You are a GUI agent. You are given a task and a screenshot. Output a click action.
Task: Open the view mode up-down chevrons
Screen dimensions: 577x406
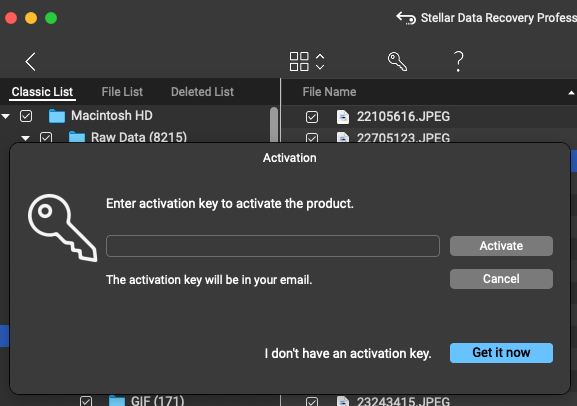point(320,61)
